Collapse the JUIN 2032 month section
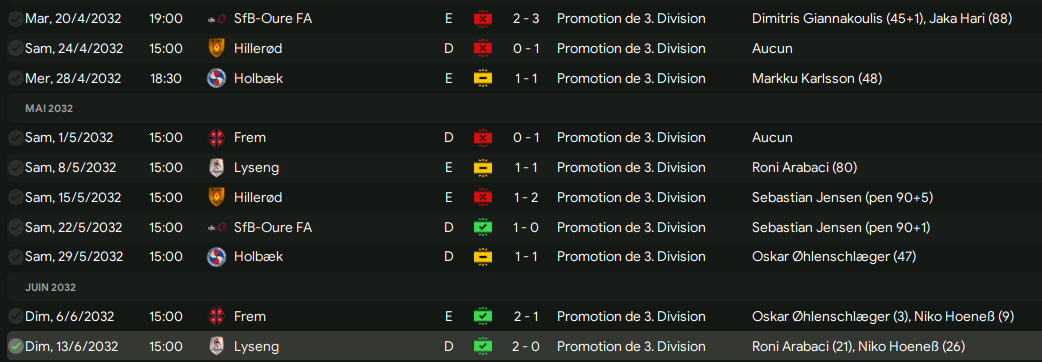1042x362 pixels. click(51, 288)
